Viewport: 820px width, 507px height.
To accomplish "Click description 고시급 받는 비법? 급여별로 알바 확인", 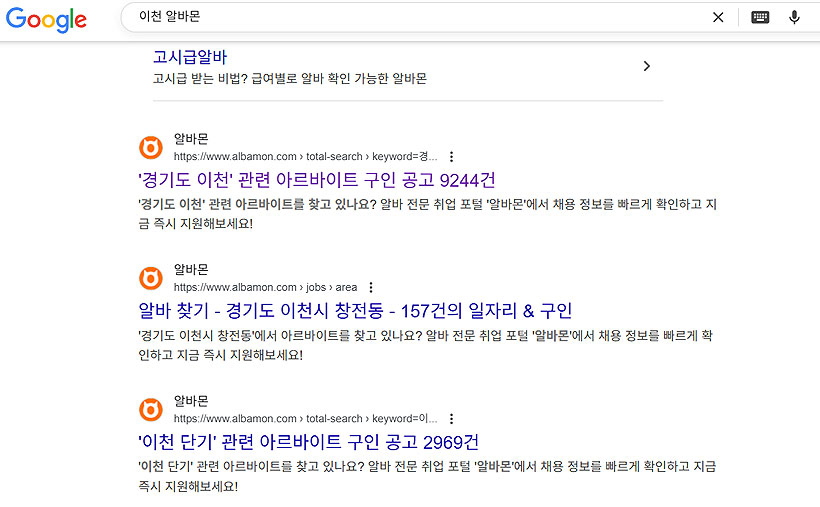I will tap(290, 78).
